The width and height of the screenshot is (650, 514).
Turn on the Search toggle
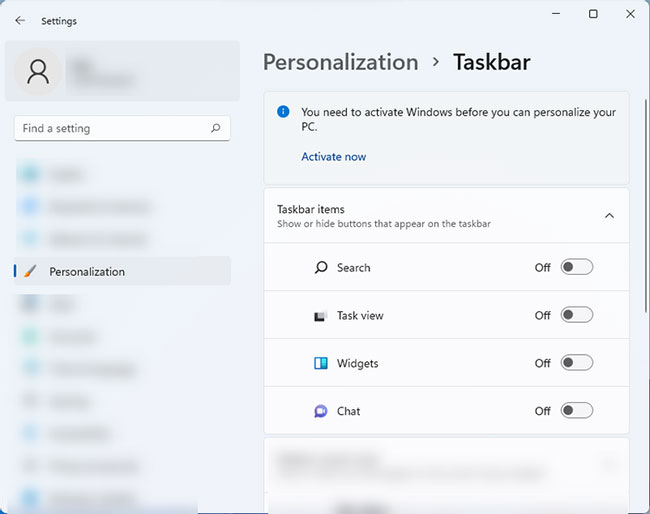576,267
